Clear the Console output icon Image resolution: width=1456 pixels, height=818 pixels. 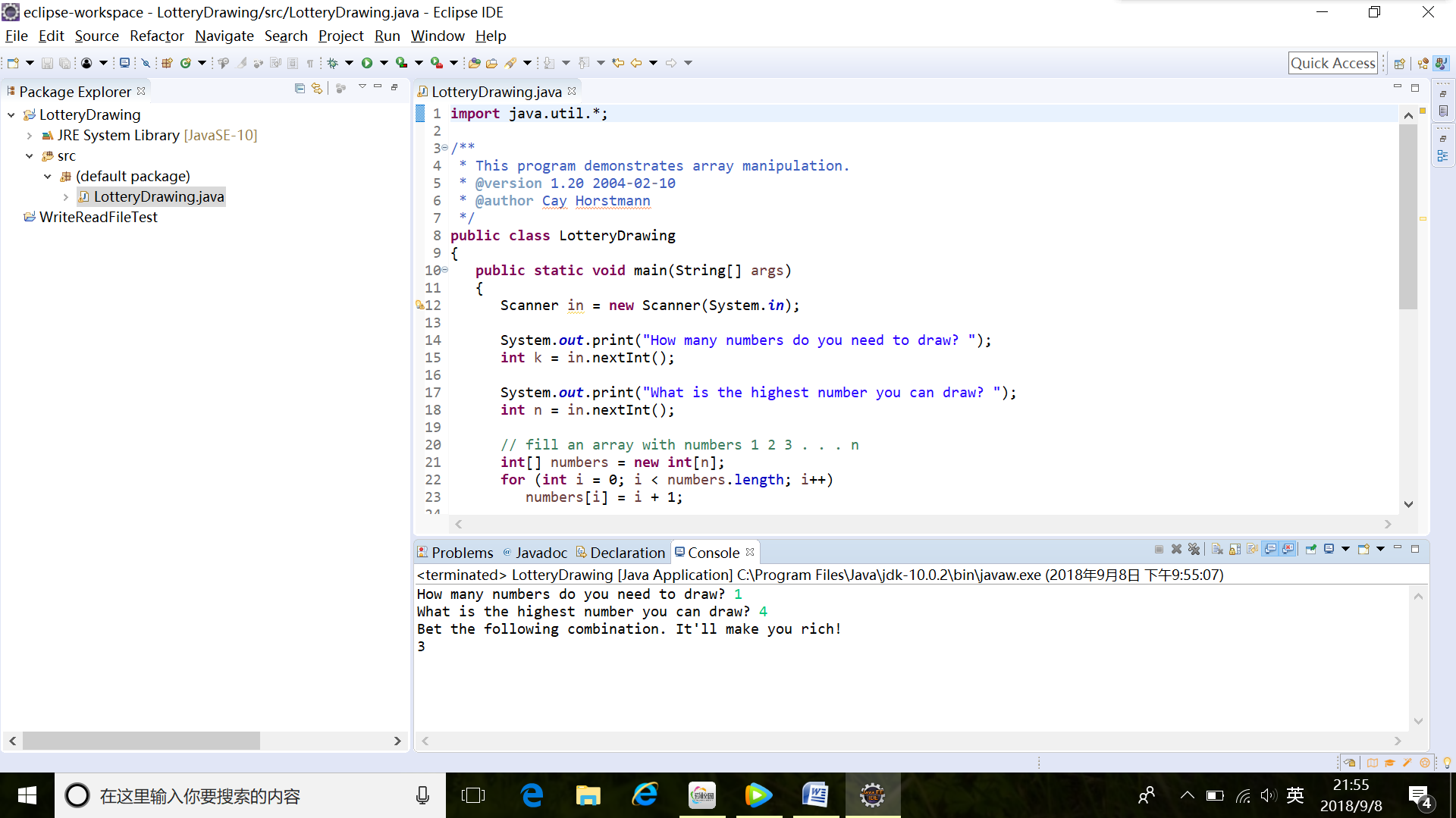1217,549
